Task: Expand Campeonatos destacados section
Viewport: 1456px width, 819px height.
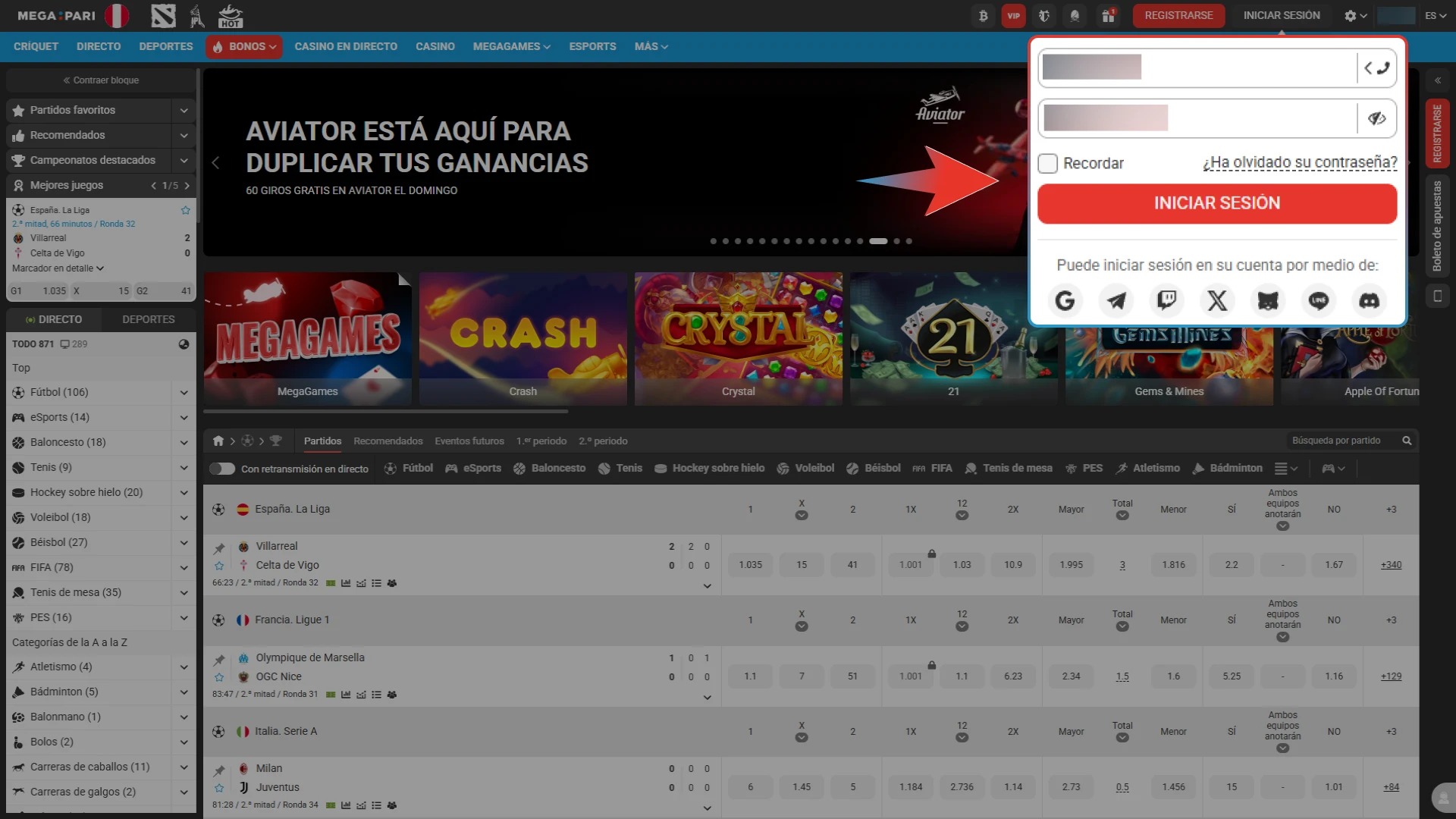Action: (x=184, y=161)
